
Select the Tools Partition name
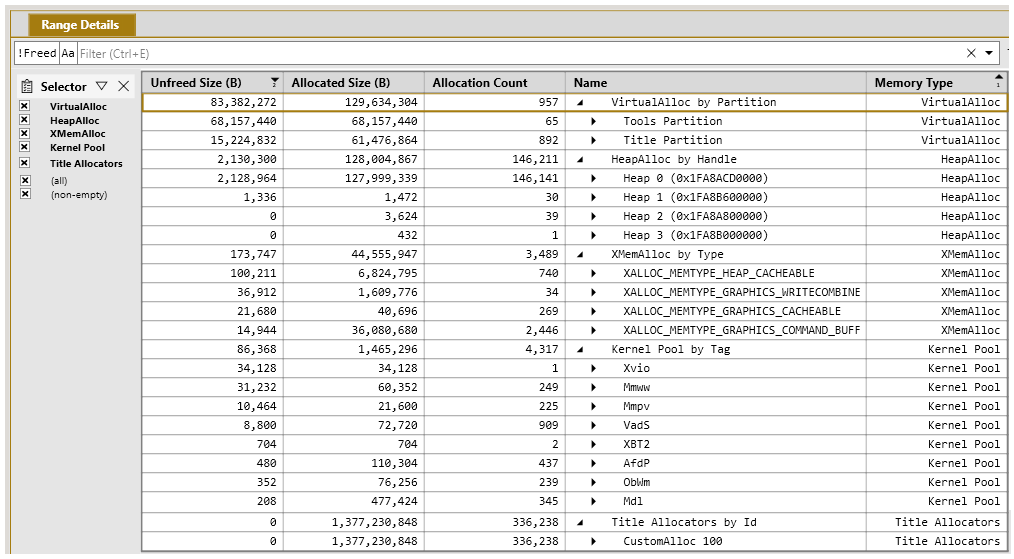click(x=673, y=121)
